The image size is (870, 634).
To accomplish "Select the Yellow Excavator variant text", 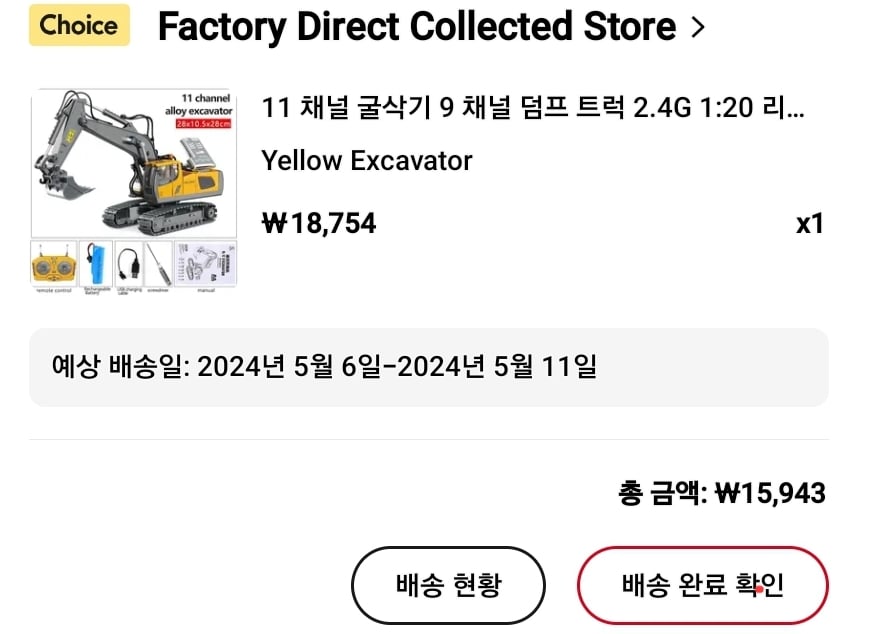I will click(x=367, y=161).
